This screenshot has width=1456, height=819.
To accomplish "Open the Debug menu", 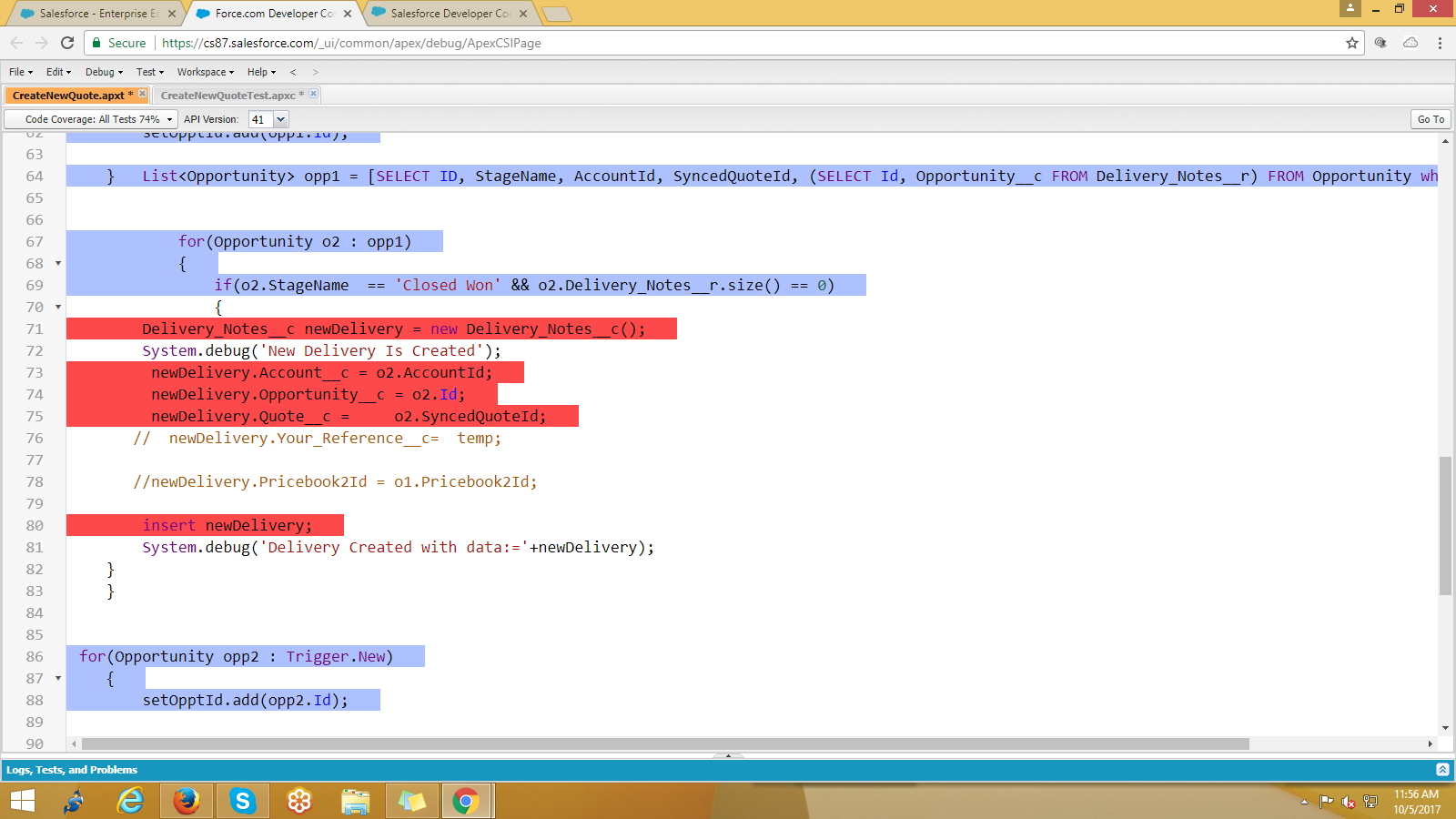I will point(102,72).
